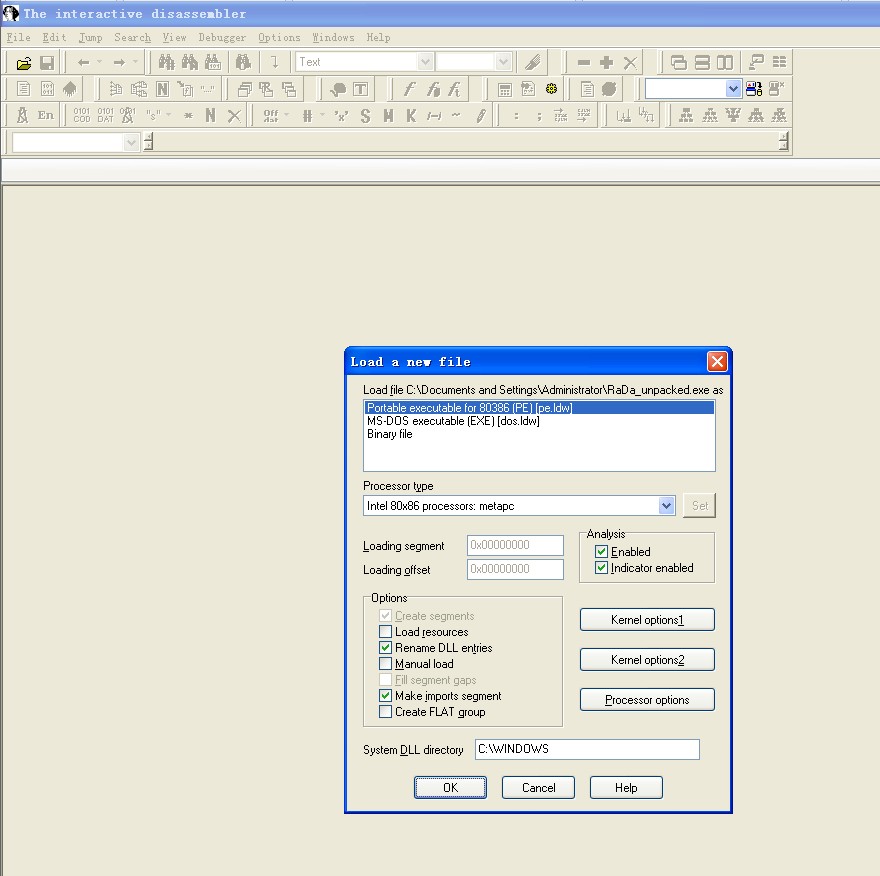The width and height of the screenshot is (880, 876).
Task: Click the large S string toolbar icon
Action: [365, 116]
